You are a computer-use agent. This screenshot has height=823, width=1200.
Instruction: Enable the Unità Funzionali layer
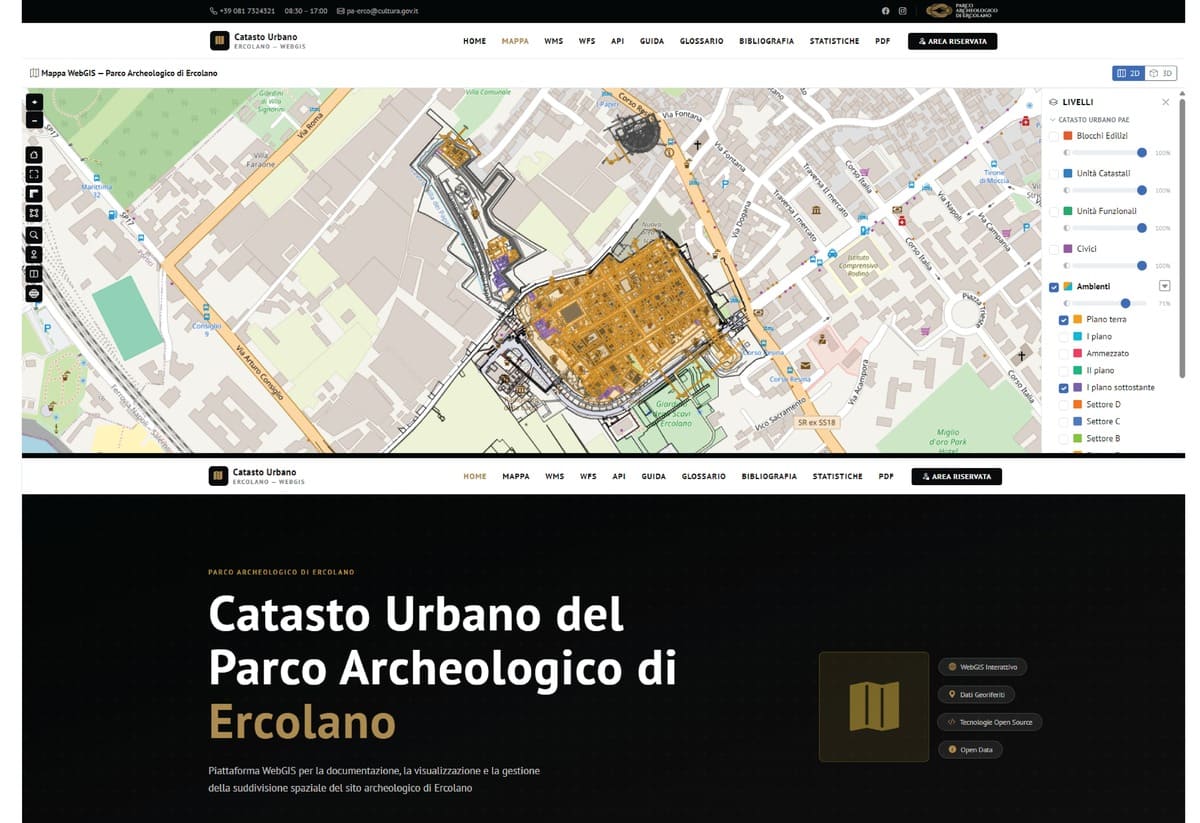[x=1053, y=211]
